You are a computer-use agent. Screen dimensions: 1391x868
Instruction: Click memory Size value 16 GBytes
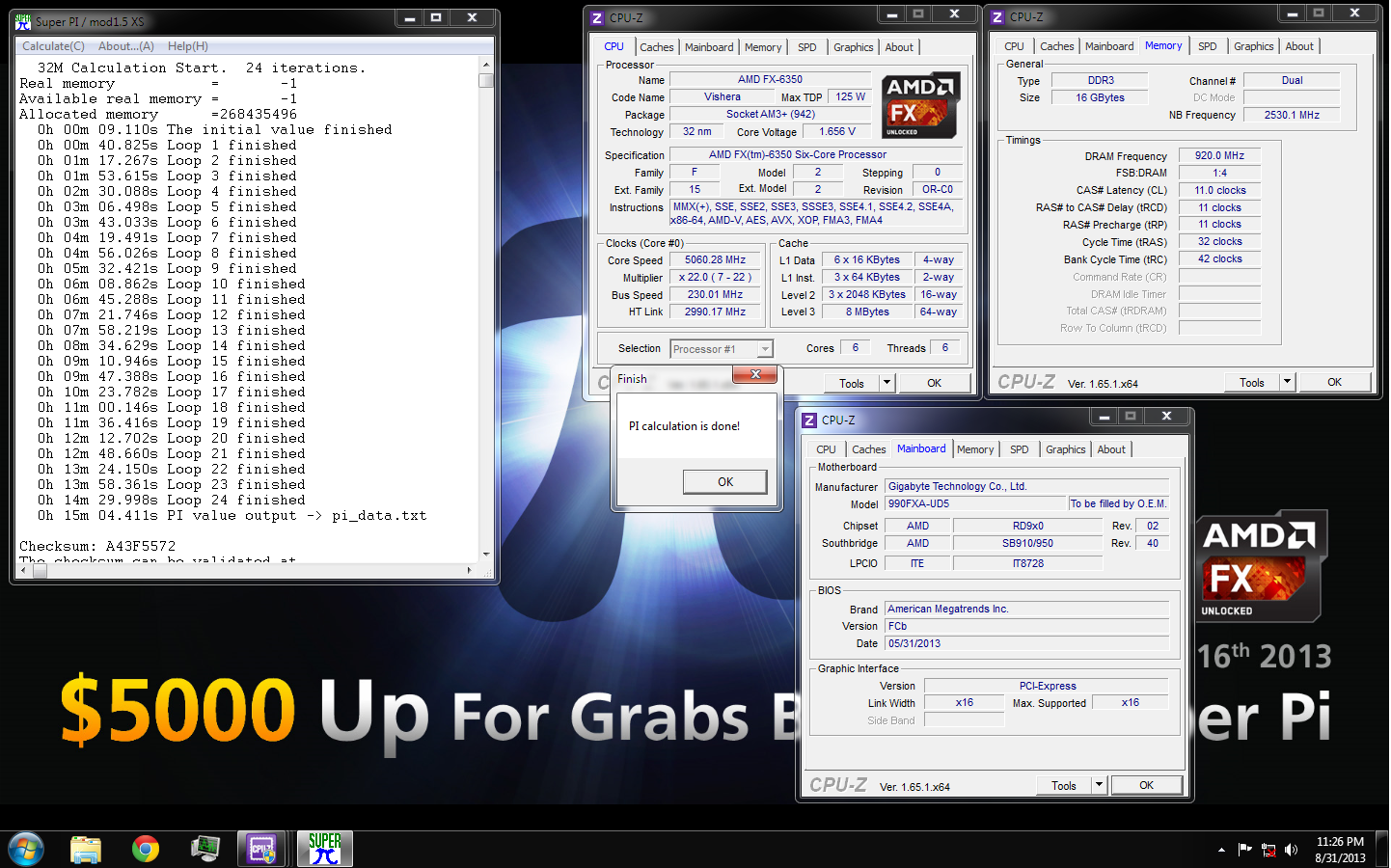[x=1101, y=97]
